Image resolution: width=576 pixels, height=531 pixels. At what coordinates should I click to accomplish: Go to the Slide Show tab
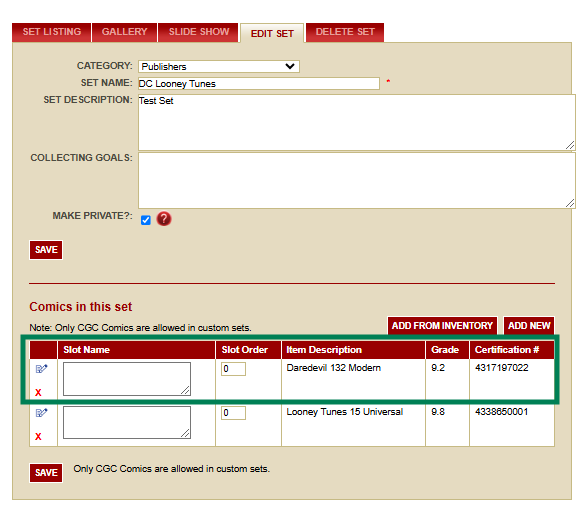coord(199,32)
